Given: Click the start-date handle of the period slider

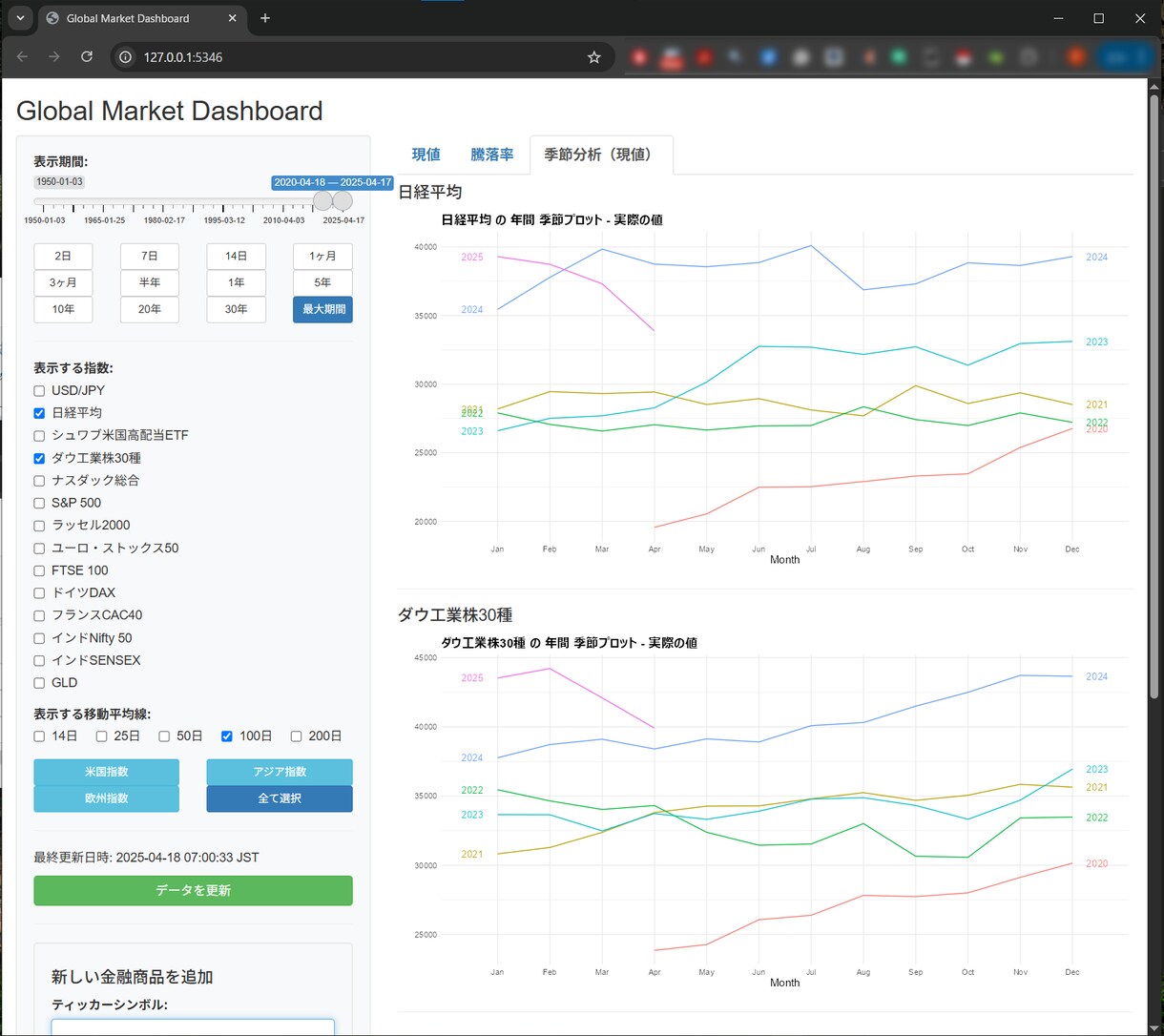Looking at the screenshot, I should click(x=323, y=201).
